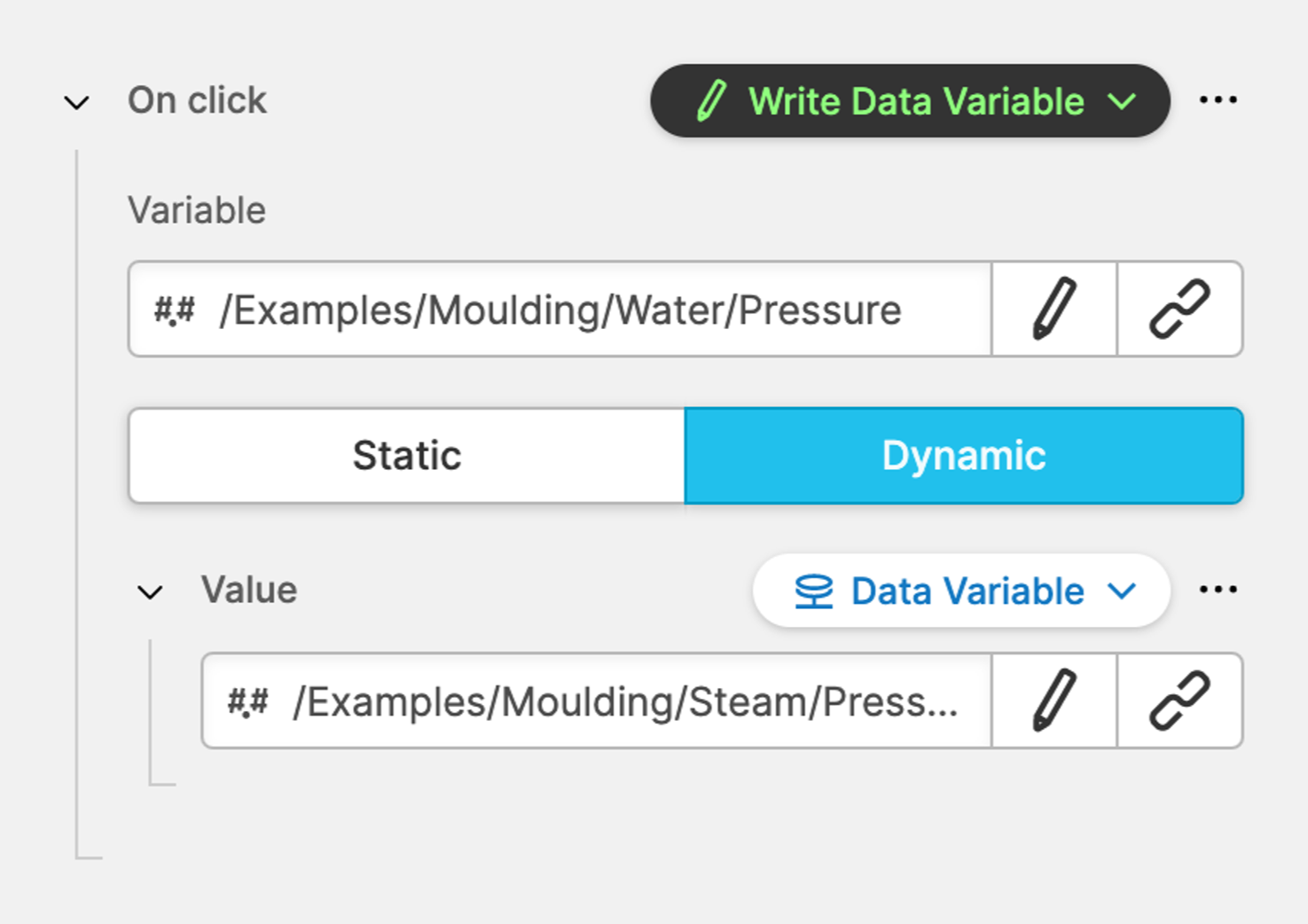Viewport: 1308px width, 924px height.
Task: Click the number-type icon before Steam/Pressure path
Action: click(247, 702)
